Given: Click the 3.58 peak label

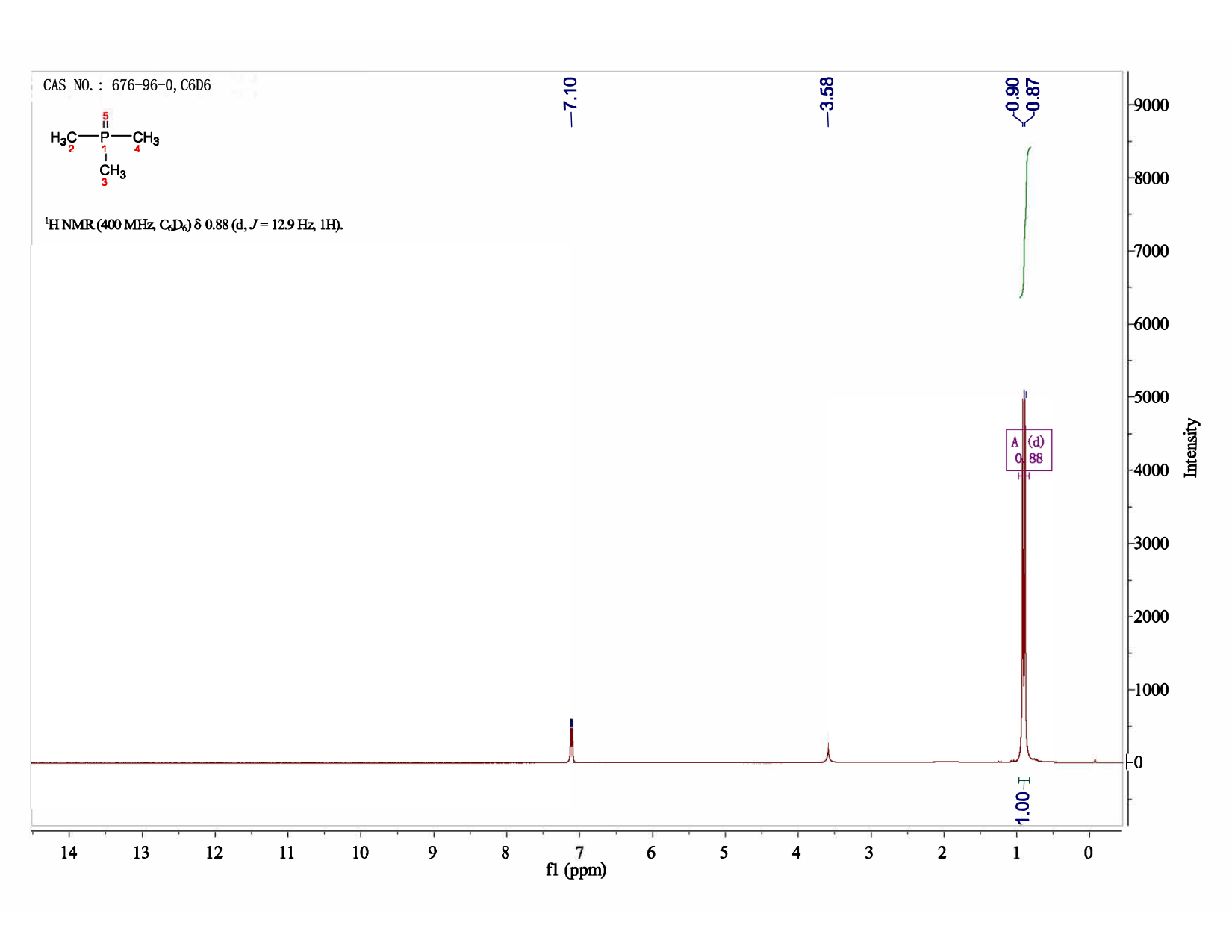Looking at the screenshot, I should (x=827, y=93).
